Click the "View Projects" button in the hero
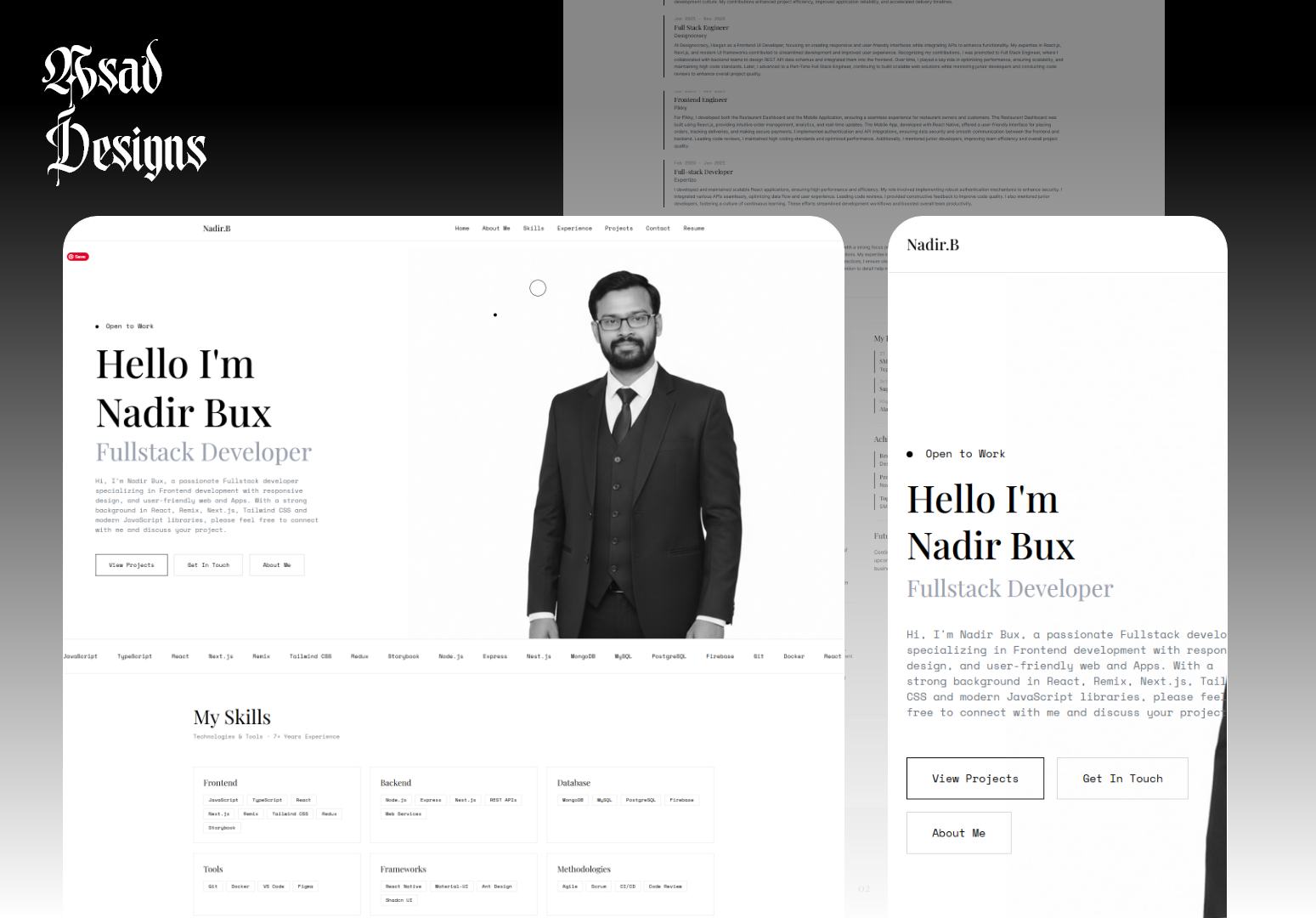 pyautogui.click(x=131, y=564)
